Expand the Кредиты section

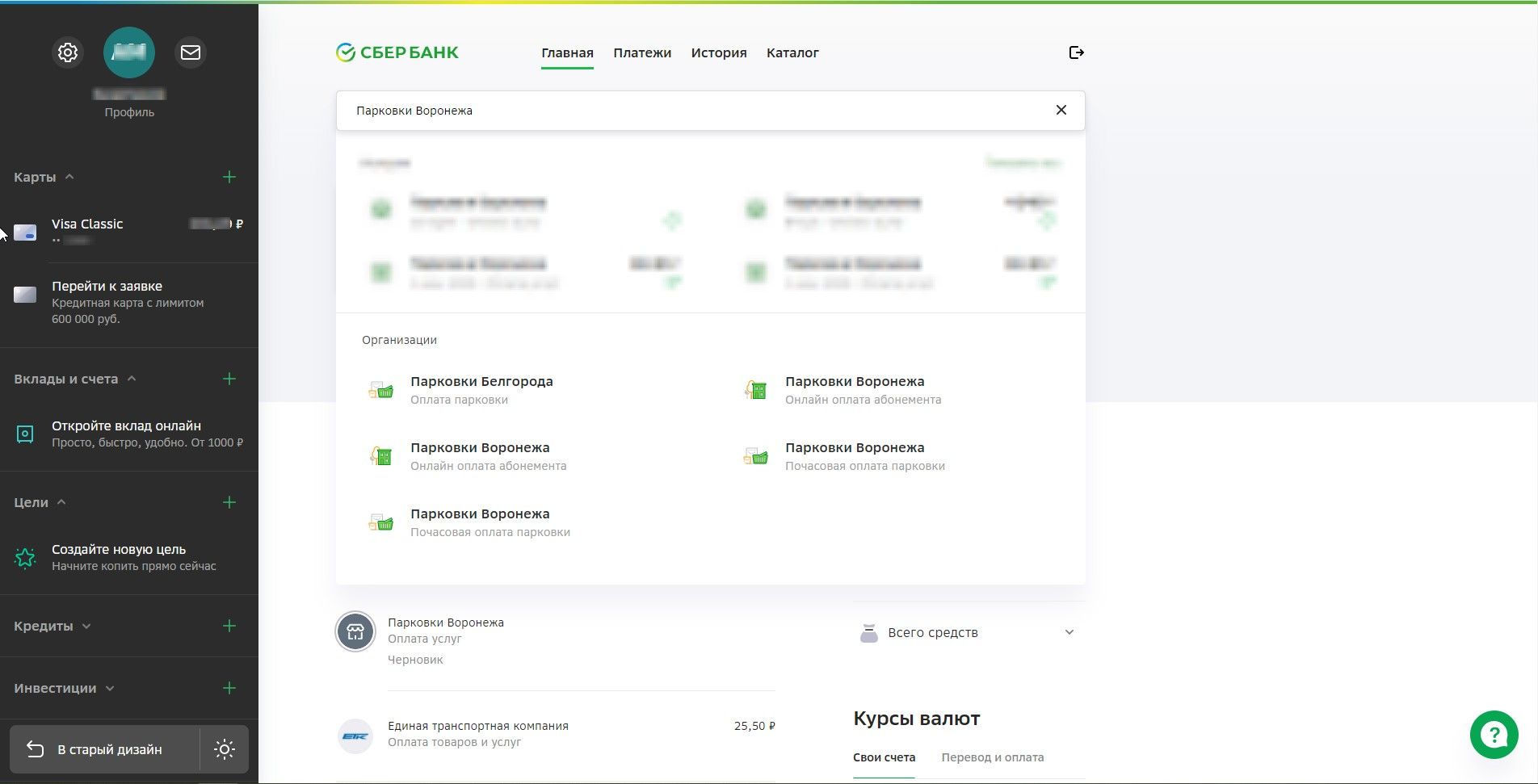point(86,626)
